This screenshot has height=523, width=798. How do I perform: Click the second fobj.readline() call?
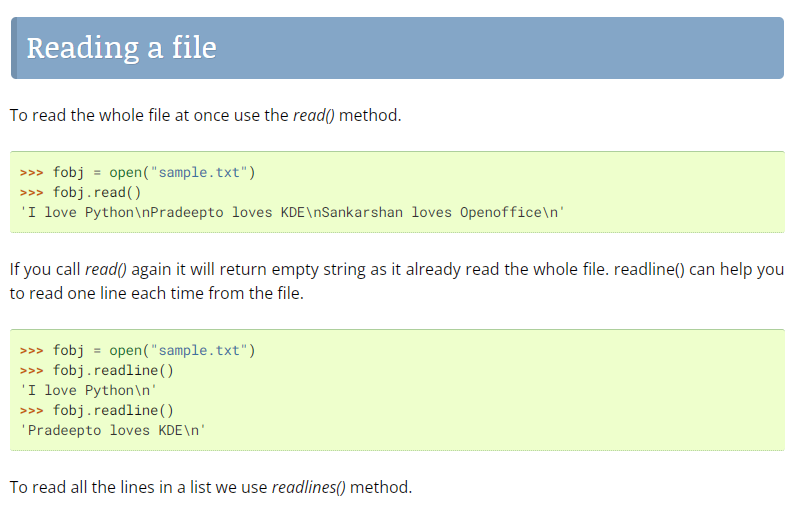click(x=113, y=410)
